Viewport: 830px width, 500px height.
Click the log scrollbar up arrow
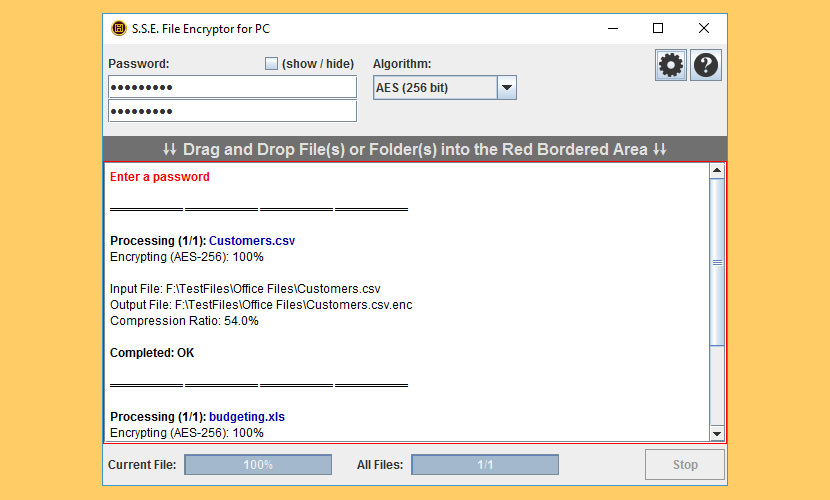pyautogui.click(x=717, y=170)
